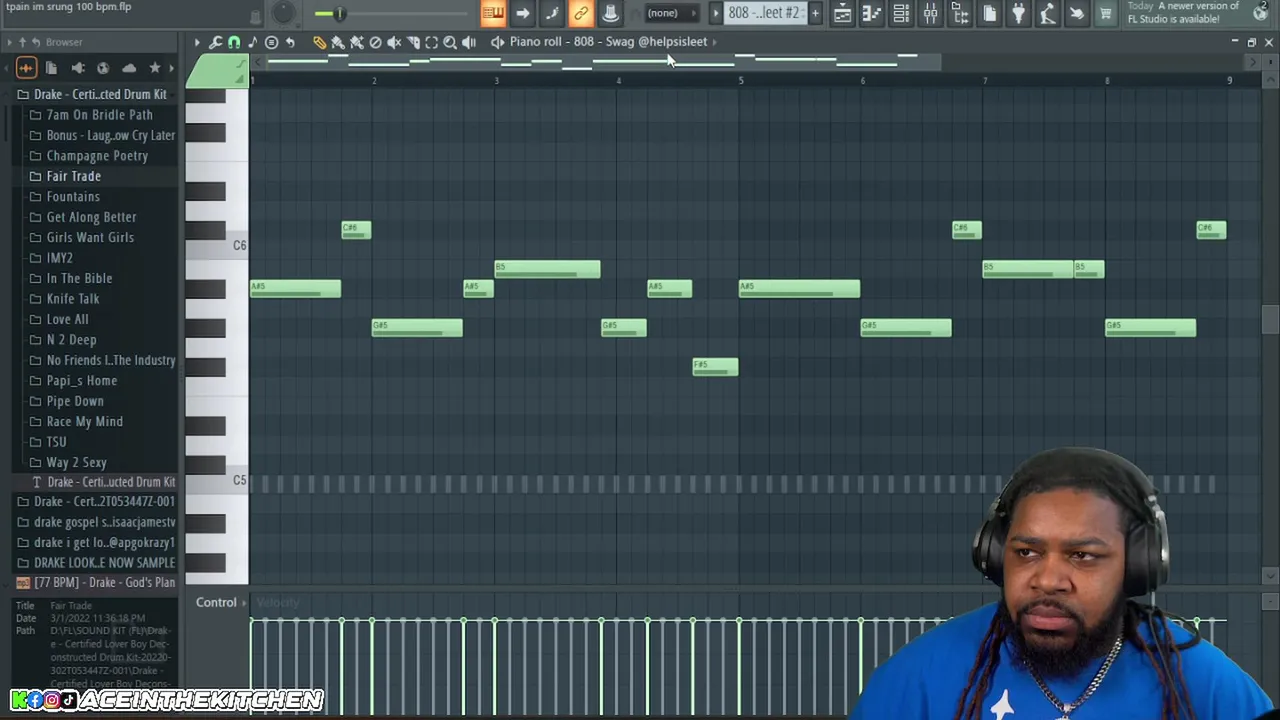The height and width of the screenshot is (720, 1280).
Task: Open the Champagne Poetry folder
Action: pyautogui.click(x=97, y=156)
